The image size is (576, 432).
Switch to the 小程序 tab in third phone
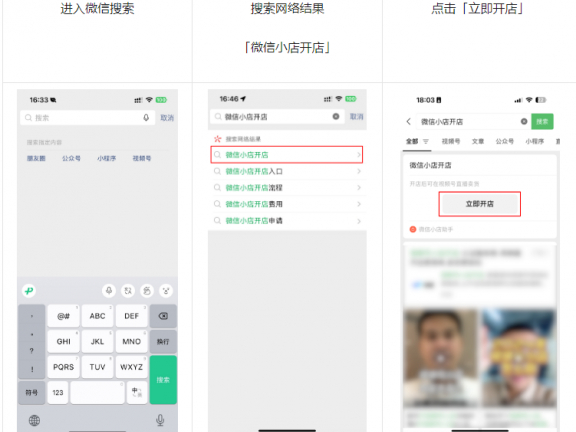pyautogui.click(x=534, y=141)
